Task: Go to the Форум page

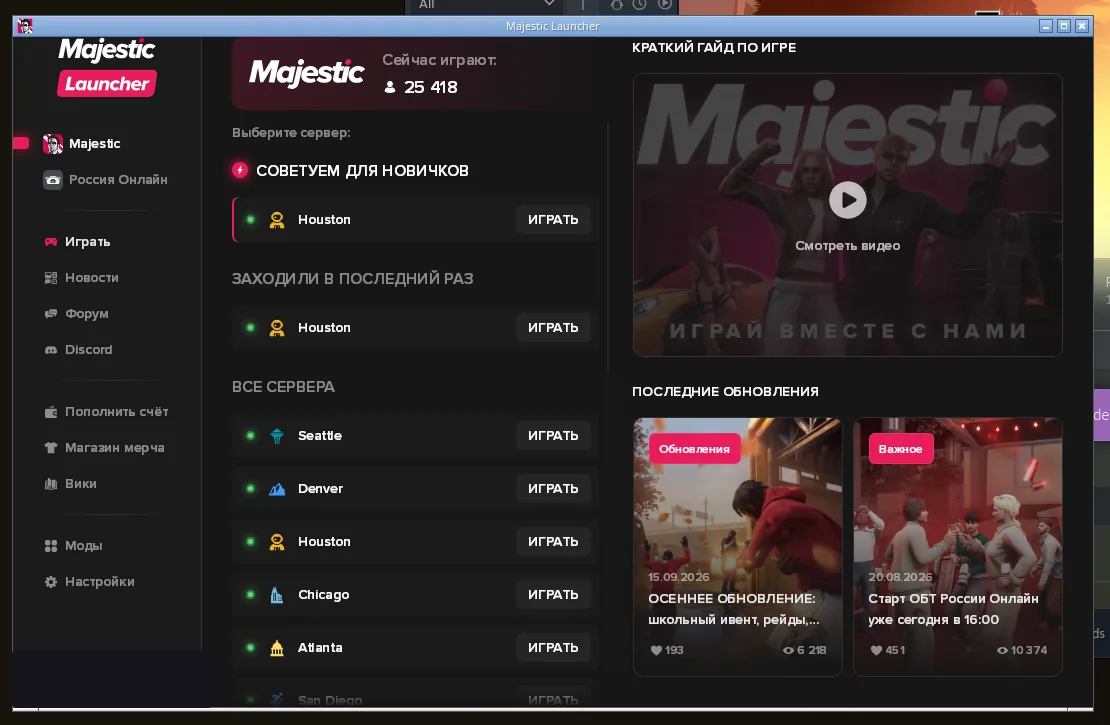Action: [86, 314]
